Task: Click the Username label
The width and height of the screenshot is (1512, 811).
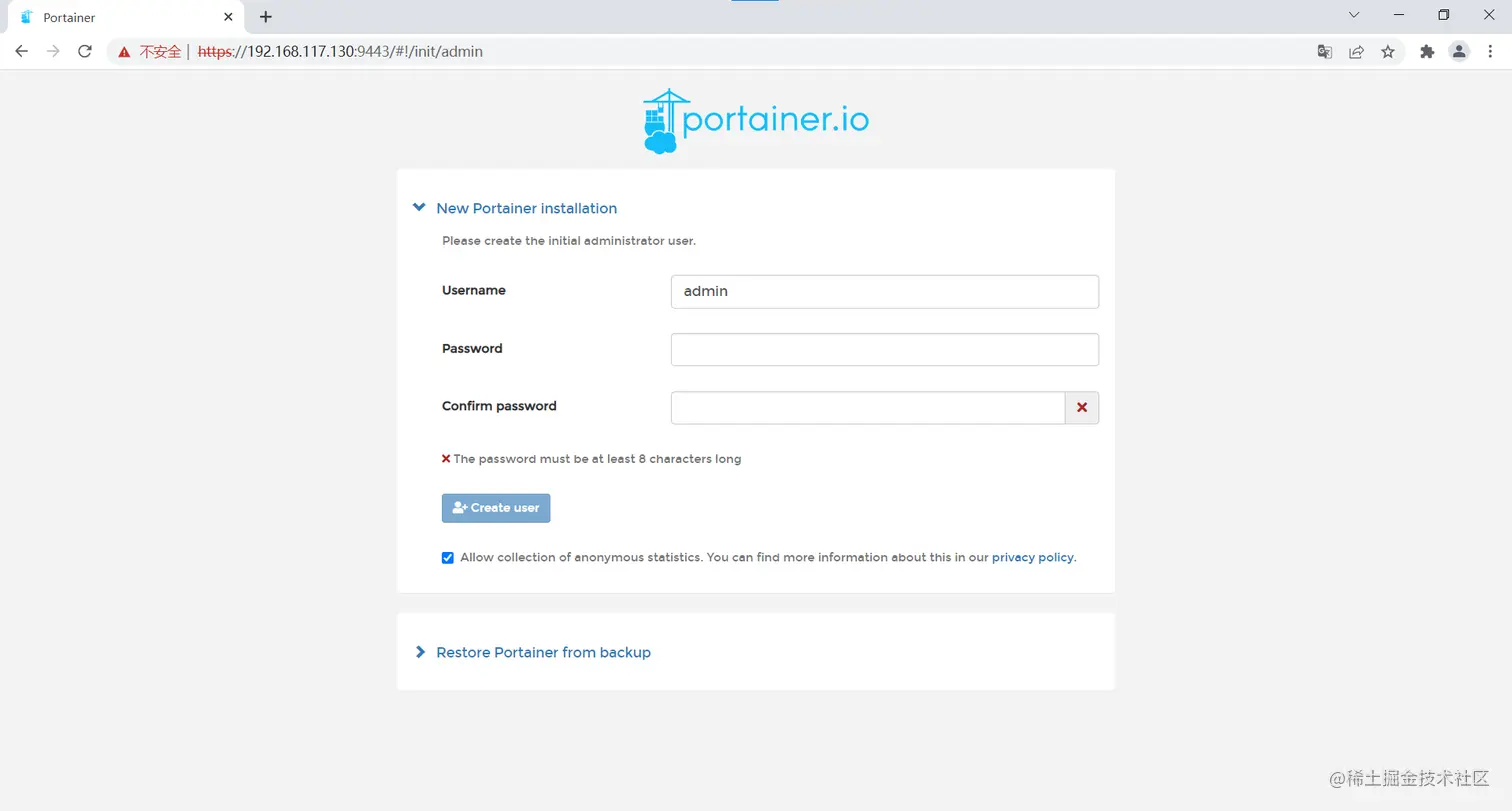Action: 474,290
